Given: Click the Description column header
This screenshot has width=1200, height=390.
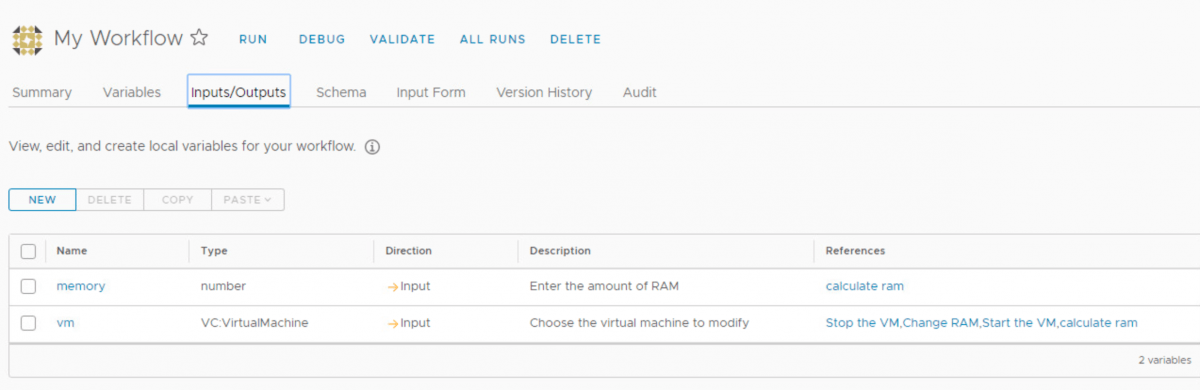Looking at the screenshot, I should [x=560, y=251].
